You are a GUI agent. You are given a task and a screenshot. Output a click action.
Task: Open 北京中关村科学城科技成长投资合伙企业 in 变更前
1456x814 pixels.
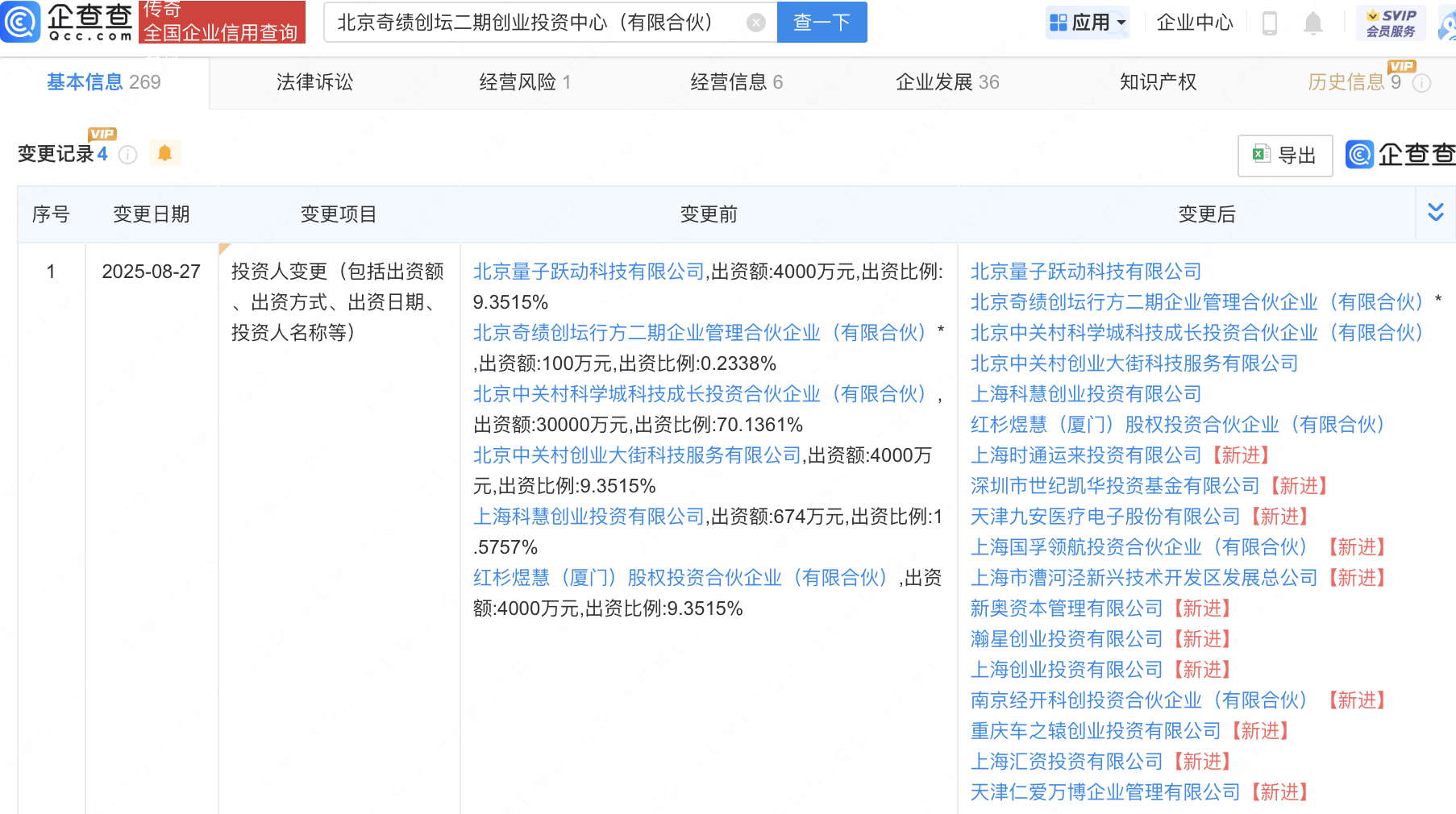tap(699, 394)
